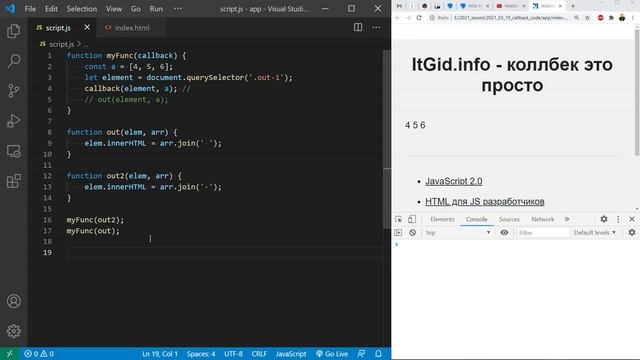Switch to the DevTools Elements tab

(442, 219)
